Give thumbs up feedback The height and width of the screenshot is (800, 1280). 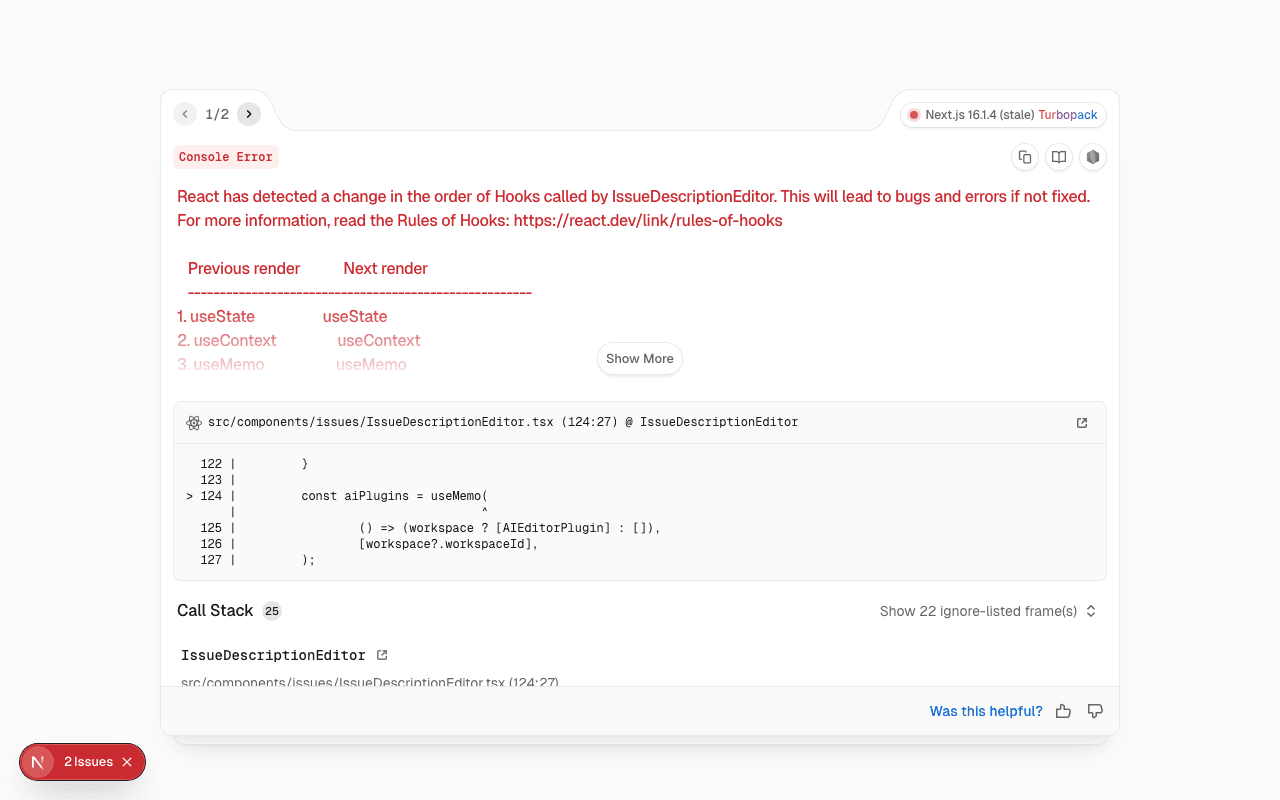click(1063, 710)
